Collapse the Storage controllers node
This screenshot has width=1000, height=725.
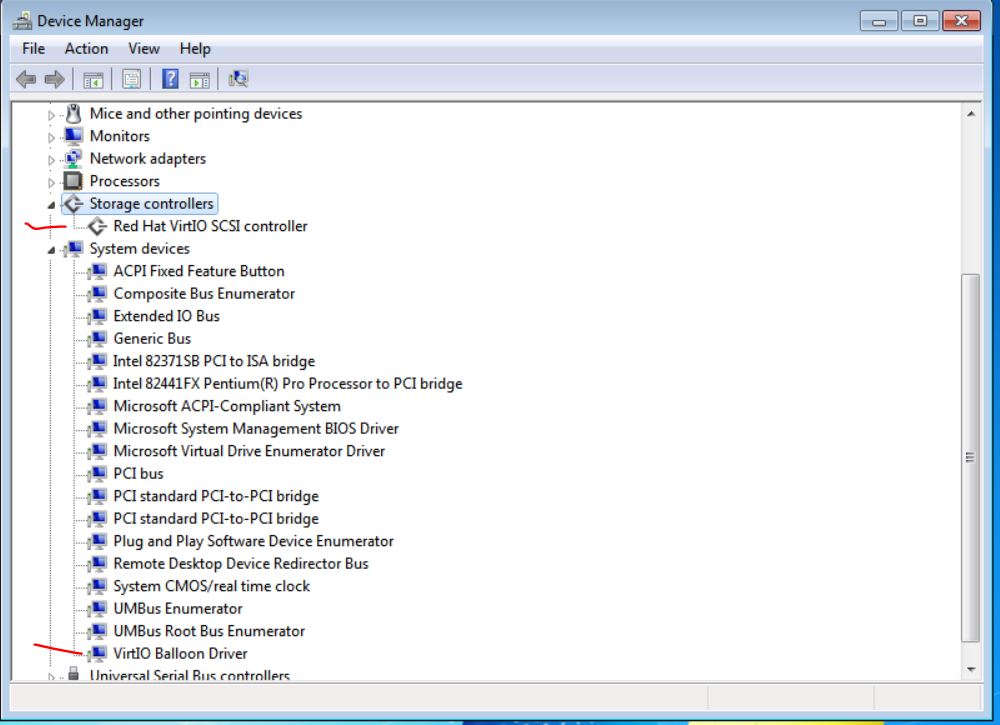[x=51, y=205]
